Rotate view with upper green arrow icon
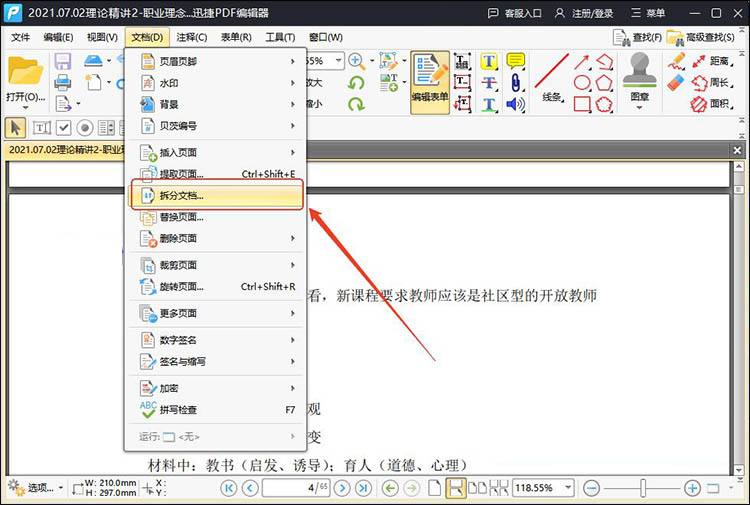 pos(356,83)
